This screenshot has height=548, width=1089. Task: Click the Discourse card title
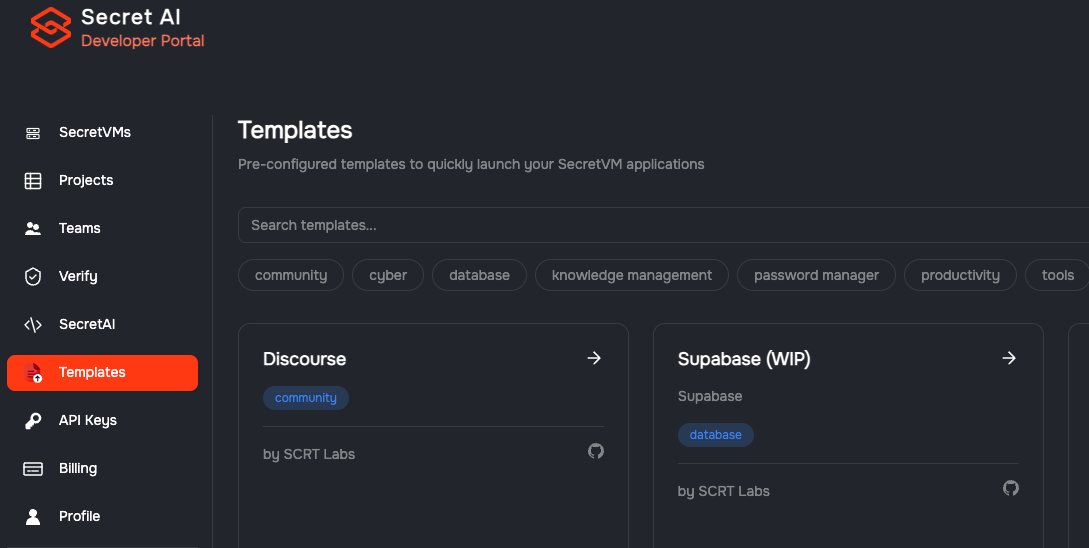(304, 359)
